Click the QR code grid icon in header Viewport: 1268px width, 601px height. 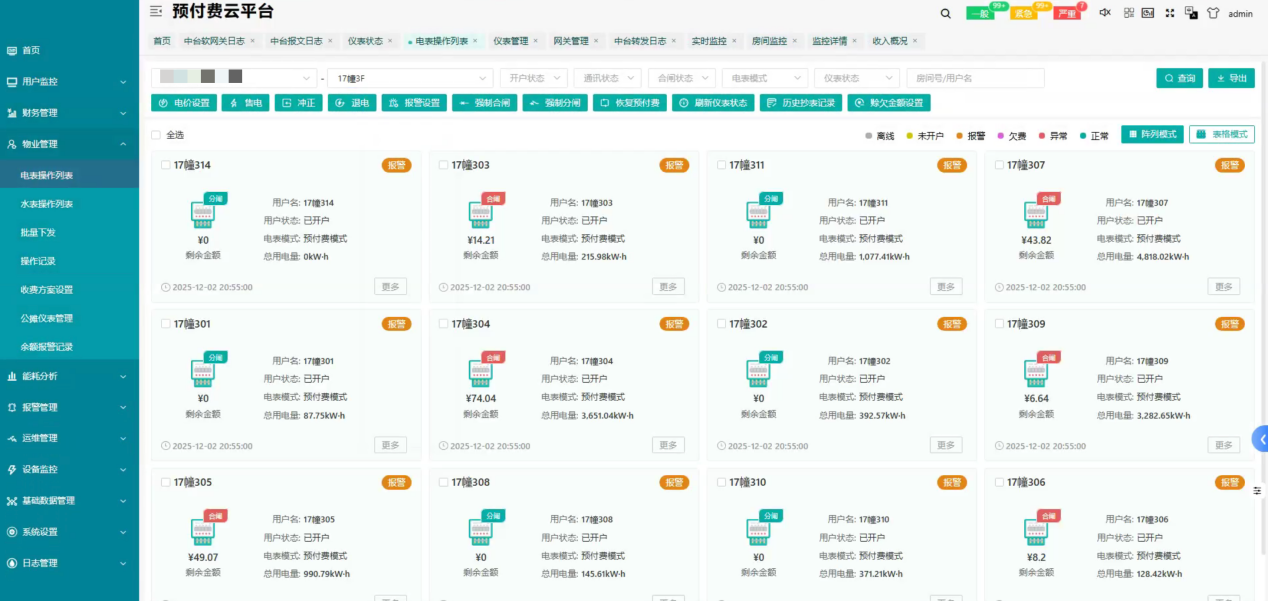point(1129,13)
